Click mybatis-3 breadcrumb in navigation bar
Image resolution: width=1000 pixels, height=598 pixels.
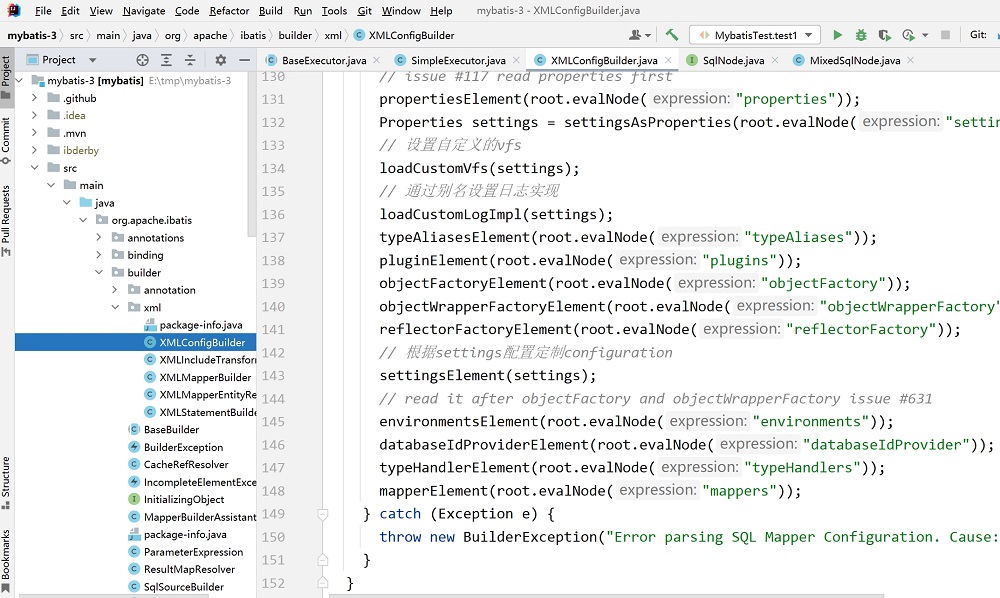click(32, 35)
